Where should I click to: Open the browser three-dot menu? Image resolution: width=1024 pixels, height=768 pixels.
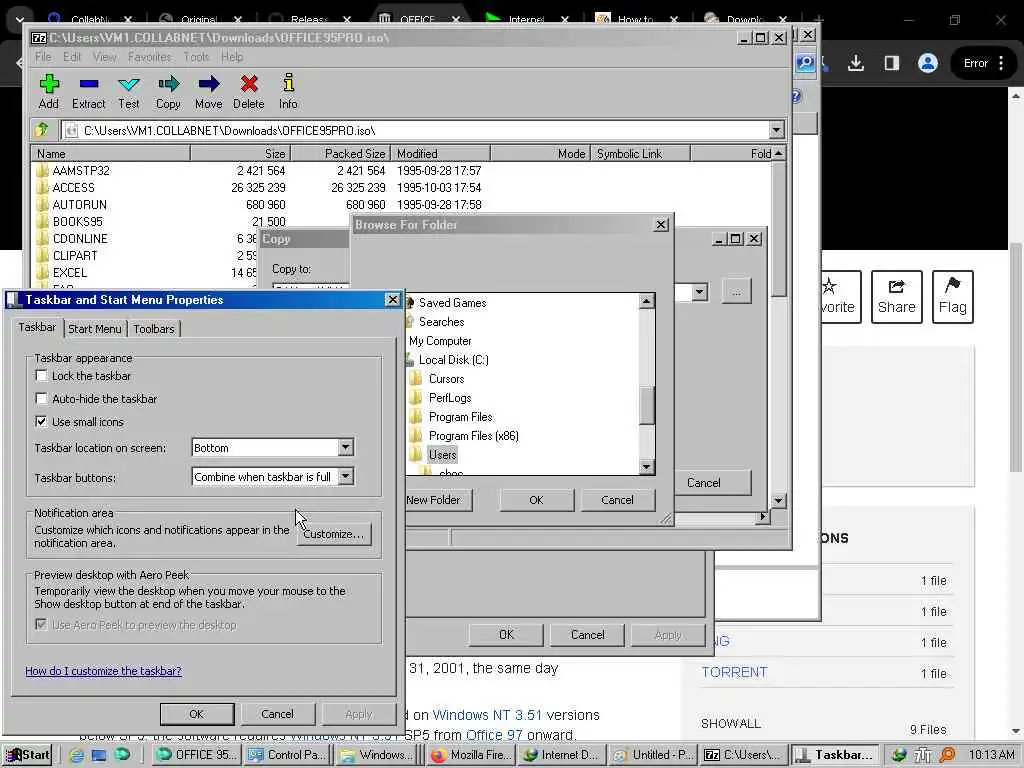1001,63
